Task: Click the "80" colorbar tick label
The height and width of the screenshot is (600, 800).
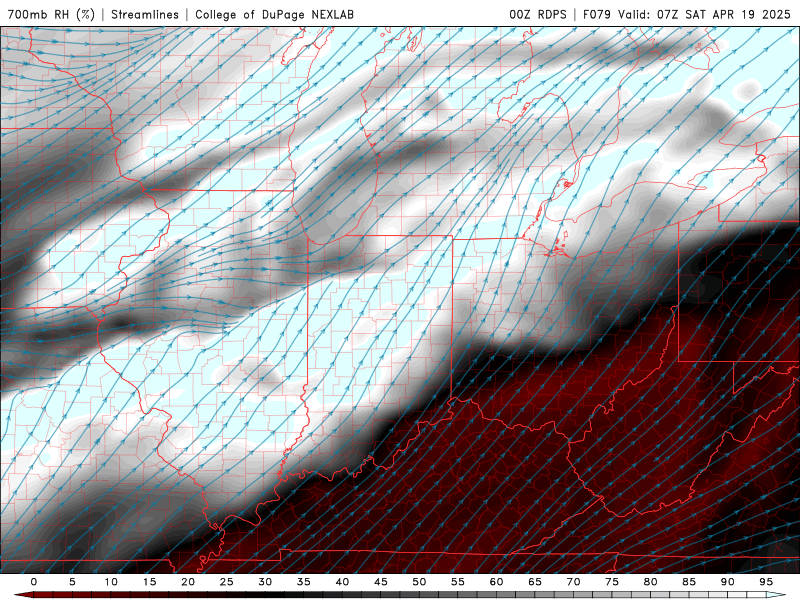Action: tap(651, 582)
